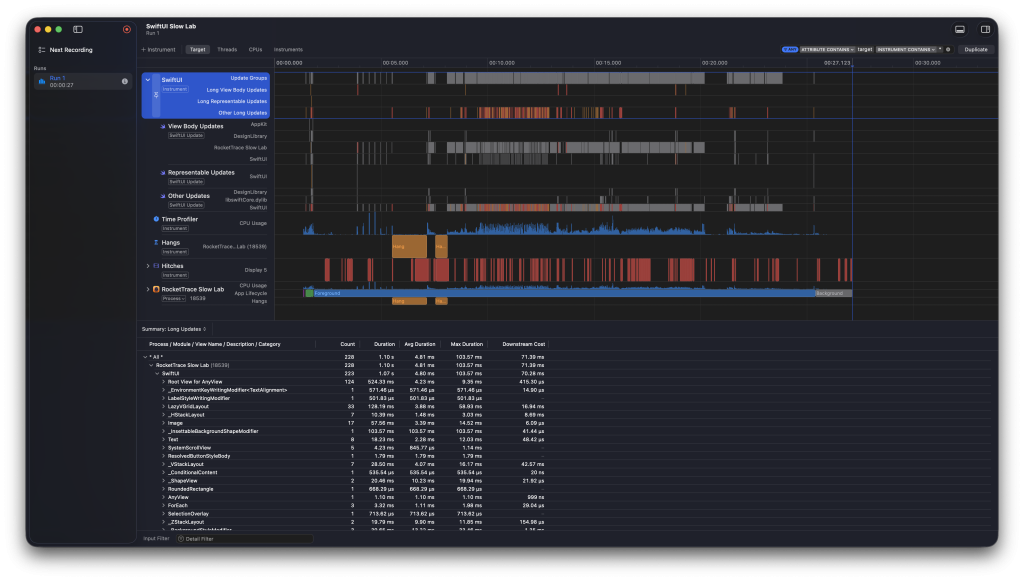Click the filter bar settings circle icon

tap(948, 50)
